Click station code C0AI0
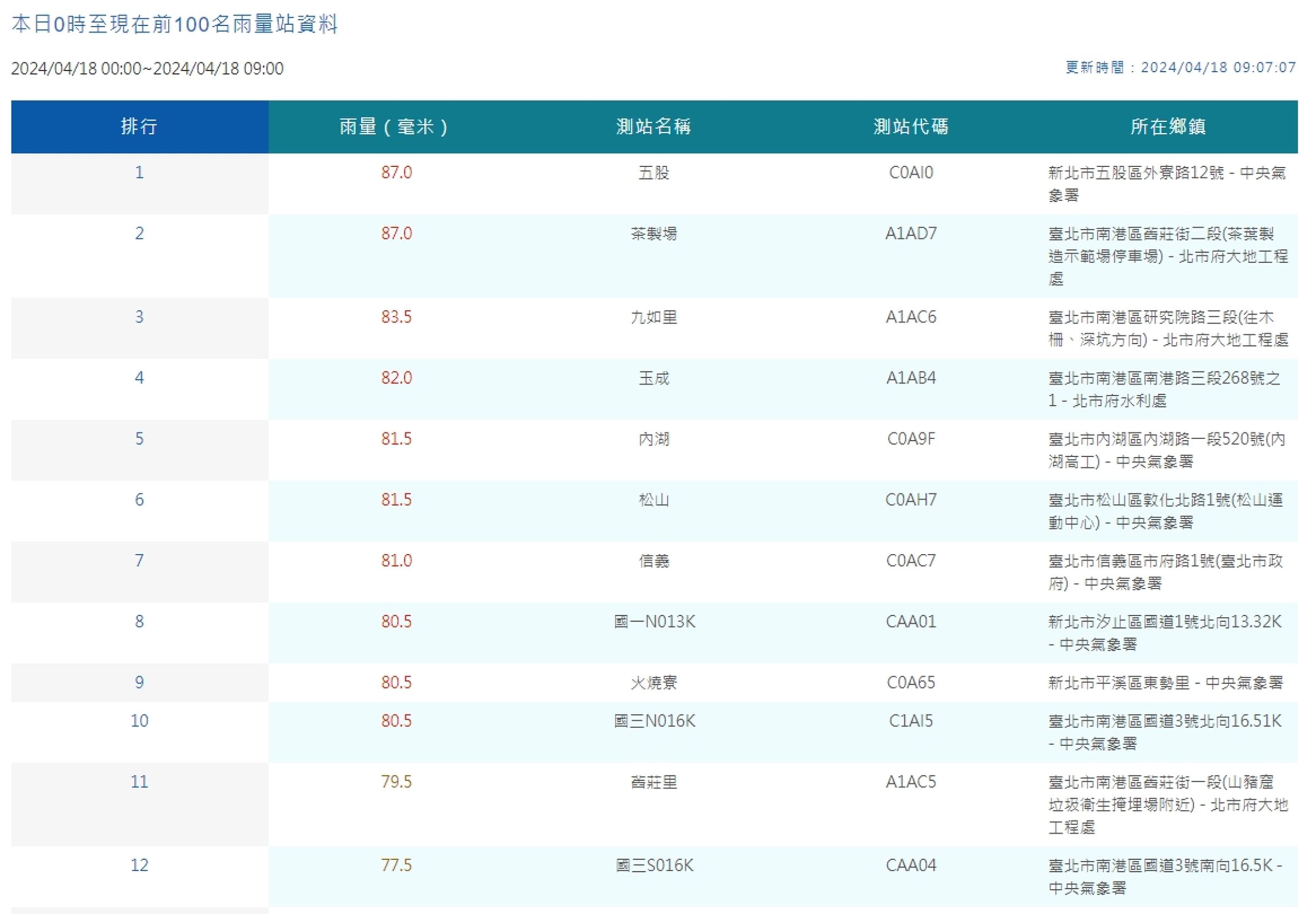Screen dimensions: 1316x914 911,172
